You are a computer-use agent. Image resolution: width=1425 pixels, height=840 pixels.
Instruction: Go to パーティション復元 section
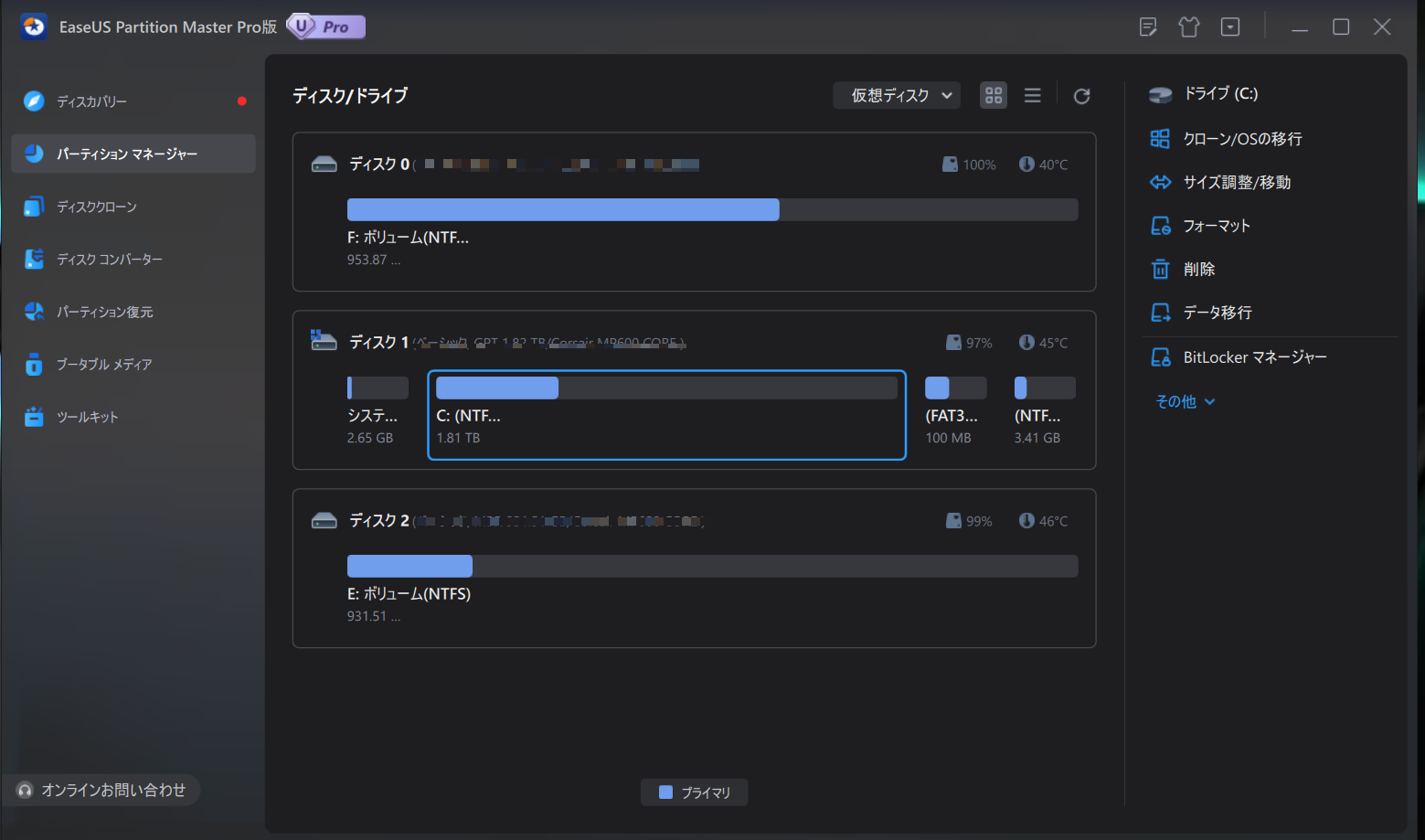(x=104, y=312)
